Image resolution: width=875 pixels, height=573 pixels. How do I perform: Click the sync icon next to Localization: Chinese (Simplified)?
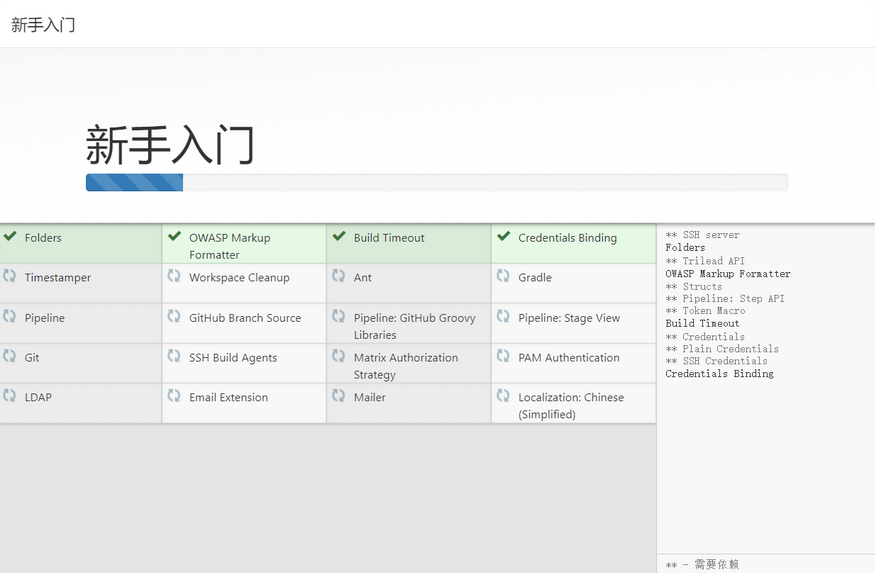point(503,396)
